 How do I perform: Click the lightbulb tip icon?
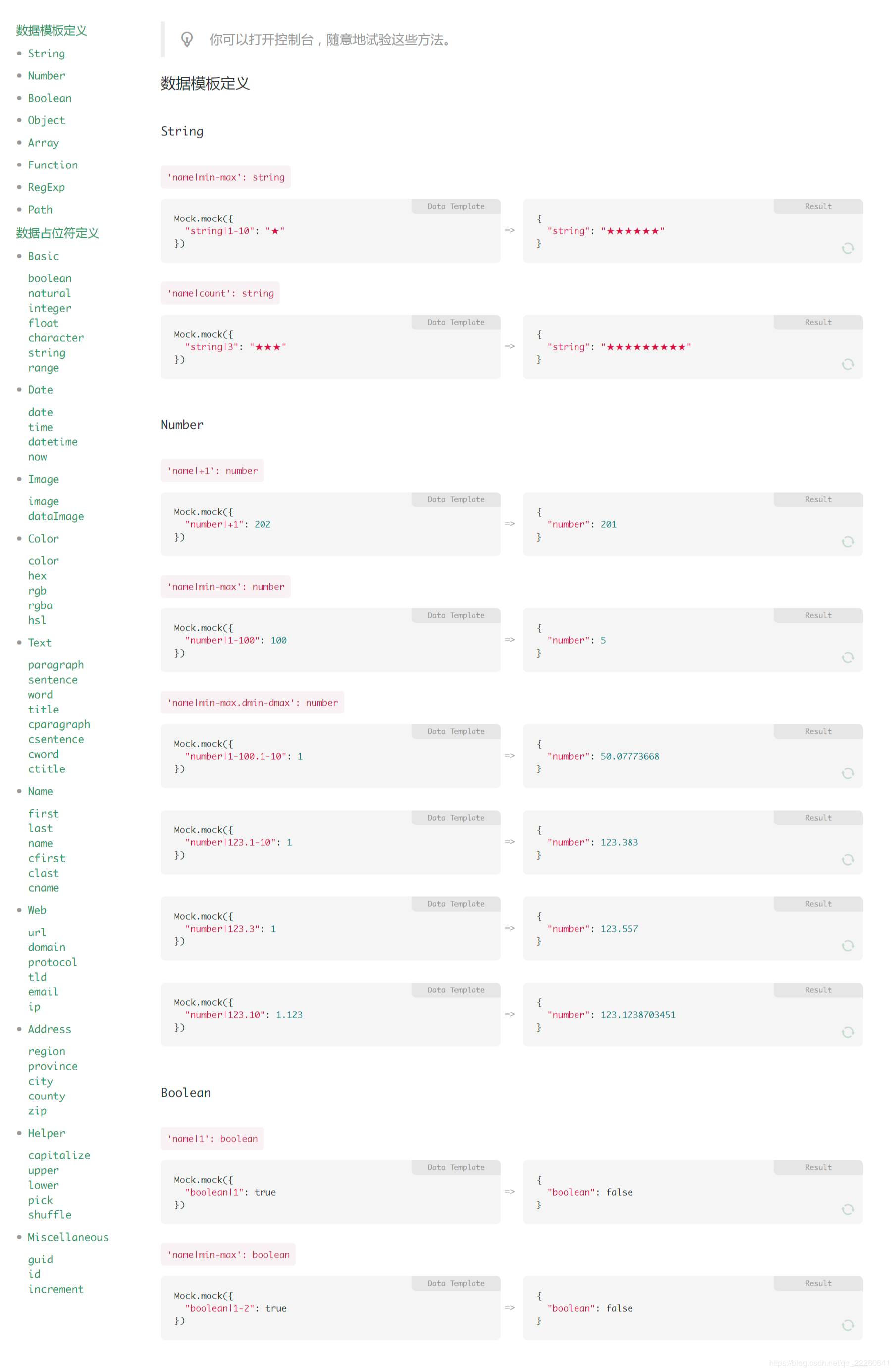(187, 39)
